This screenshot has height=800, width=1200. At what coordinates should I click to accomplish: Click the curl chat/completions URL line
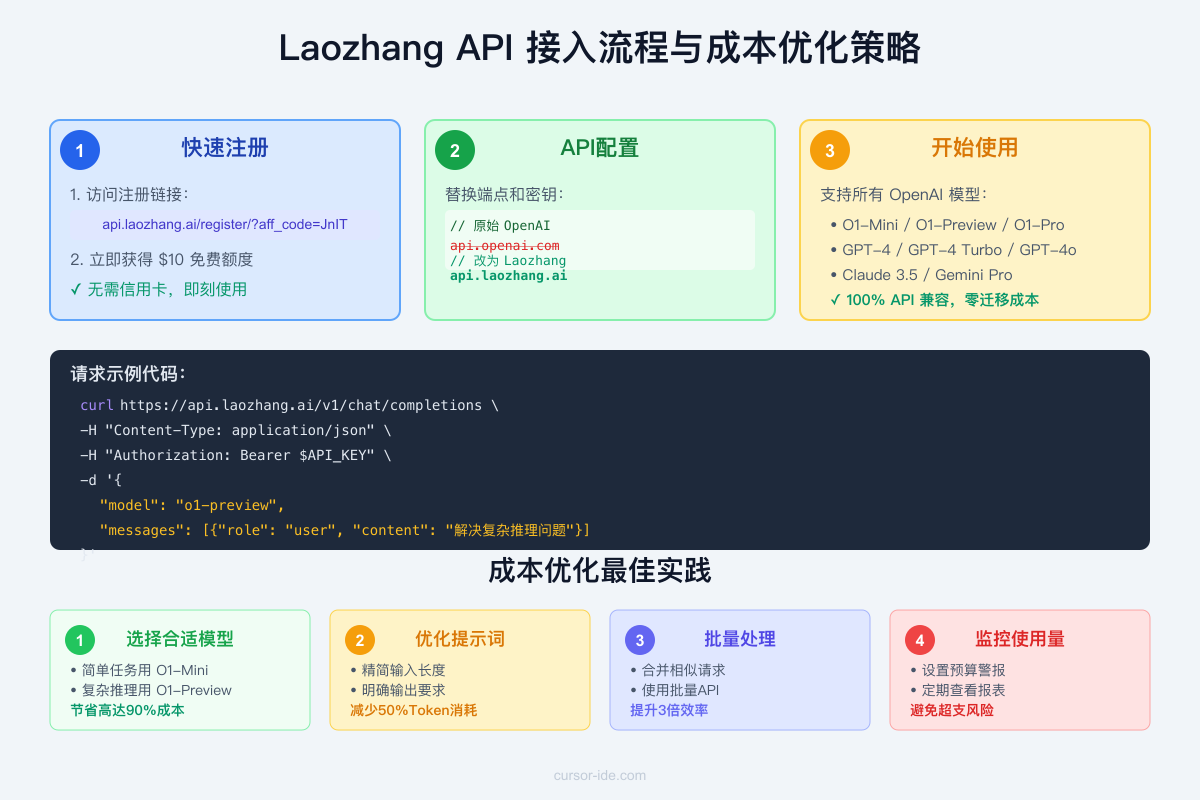coord(289,405)
